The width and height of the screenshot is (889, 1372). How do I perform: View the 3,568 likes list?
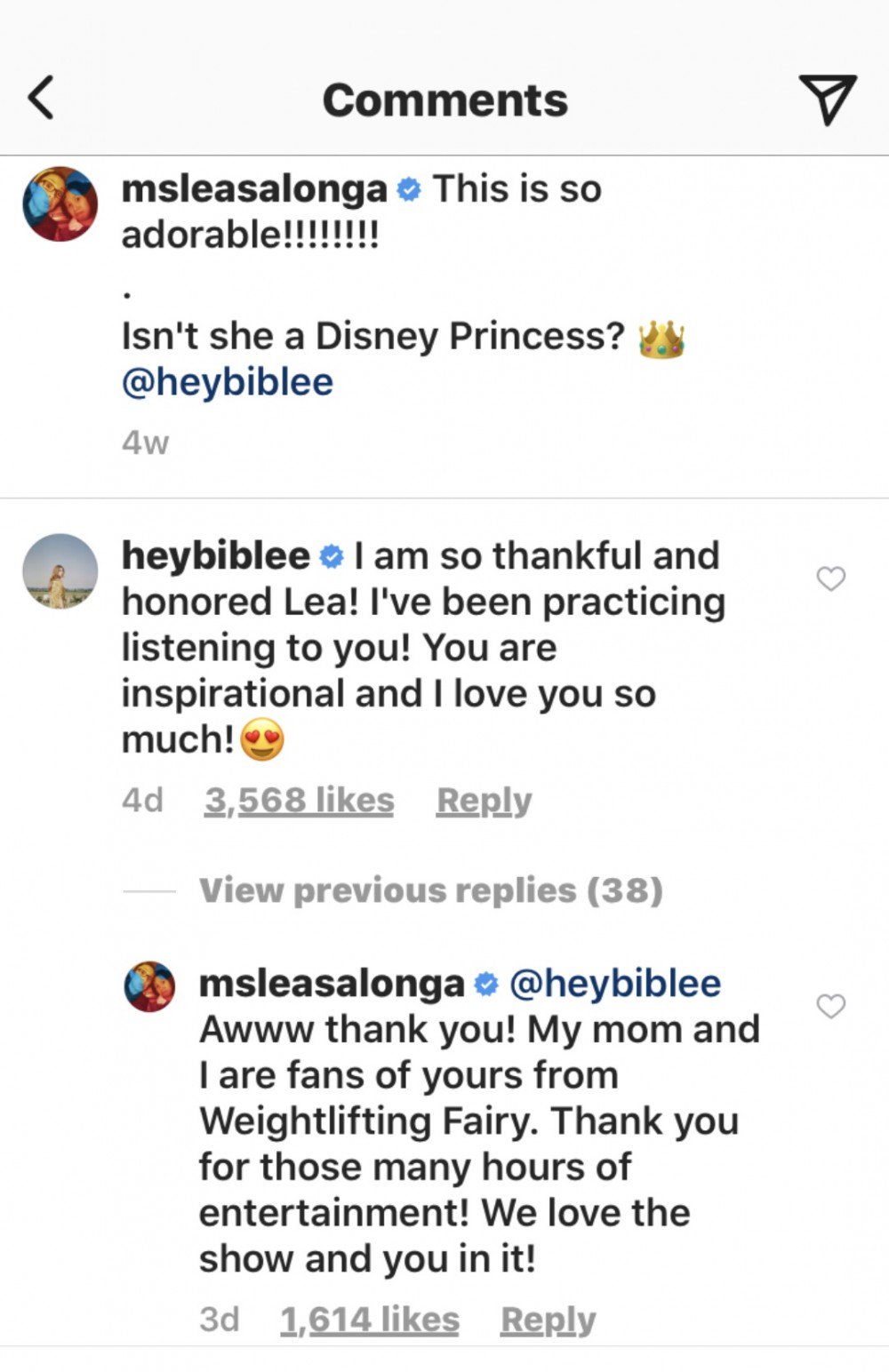(299, 801)
